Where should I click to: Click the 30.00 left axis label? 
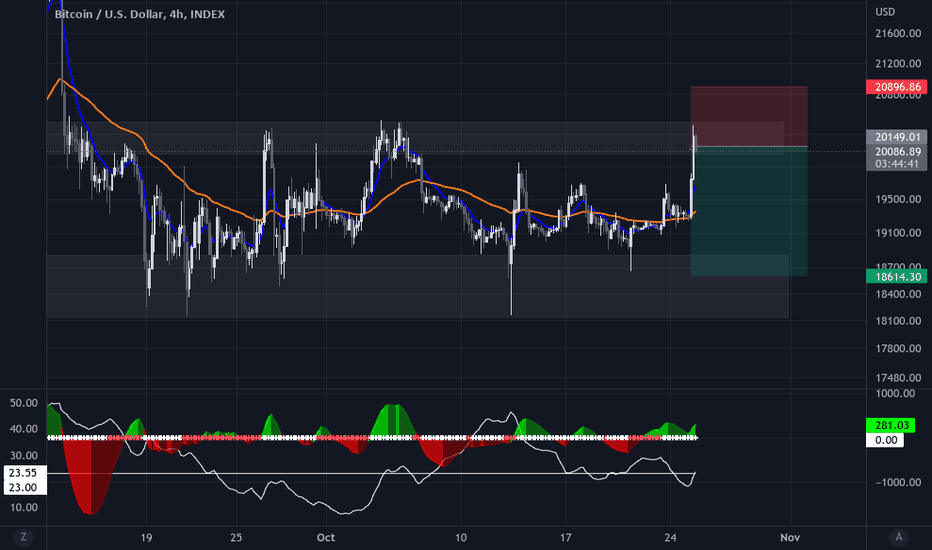tap(24, 455)
